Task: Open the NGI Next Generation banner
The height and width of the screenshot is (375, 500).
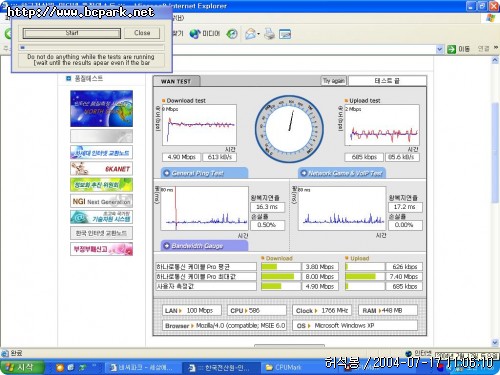Action: 101,201
